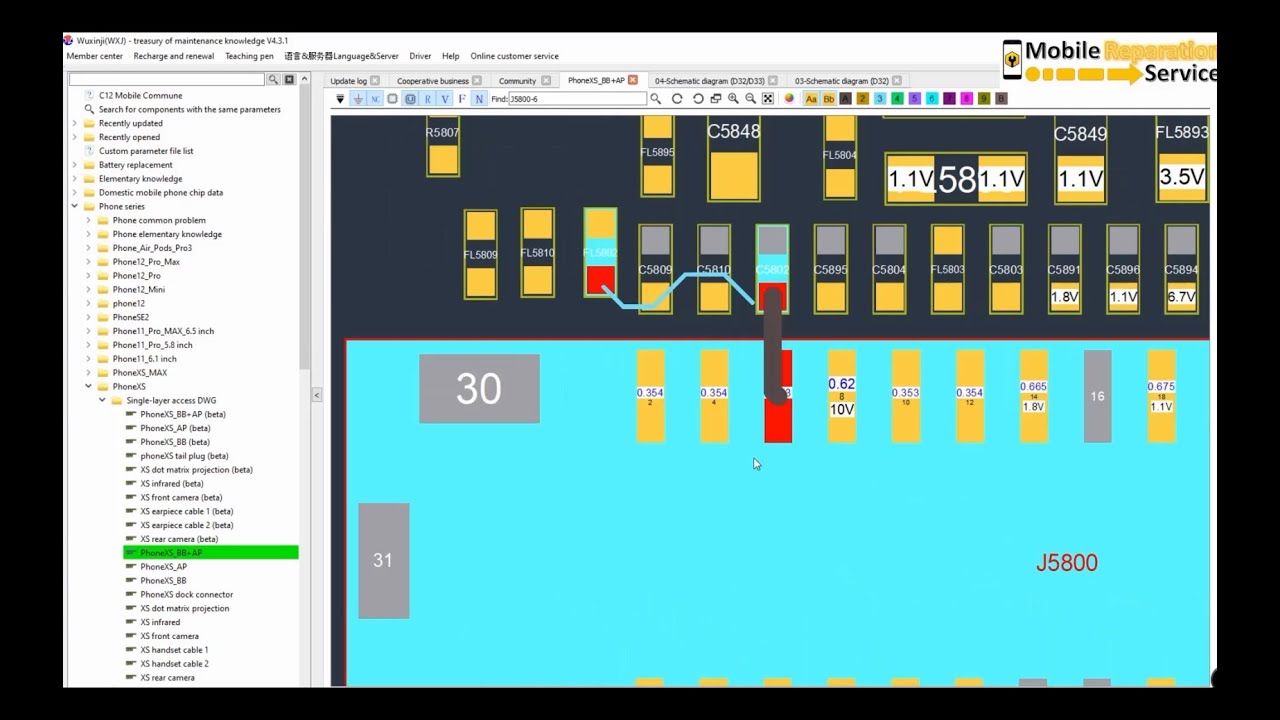Open the Member center menu
This screenshot has width=1280, height=720.
pos(95,56)
